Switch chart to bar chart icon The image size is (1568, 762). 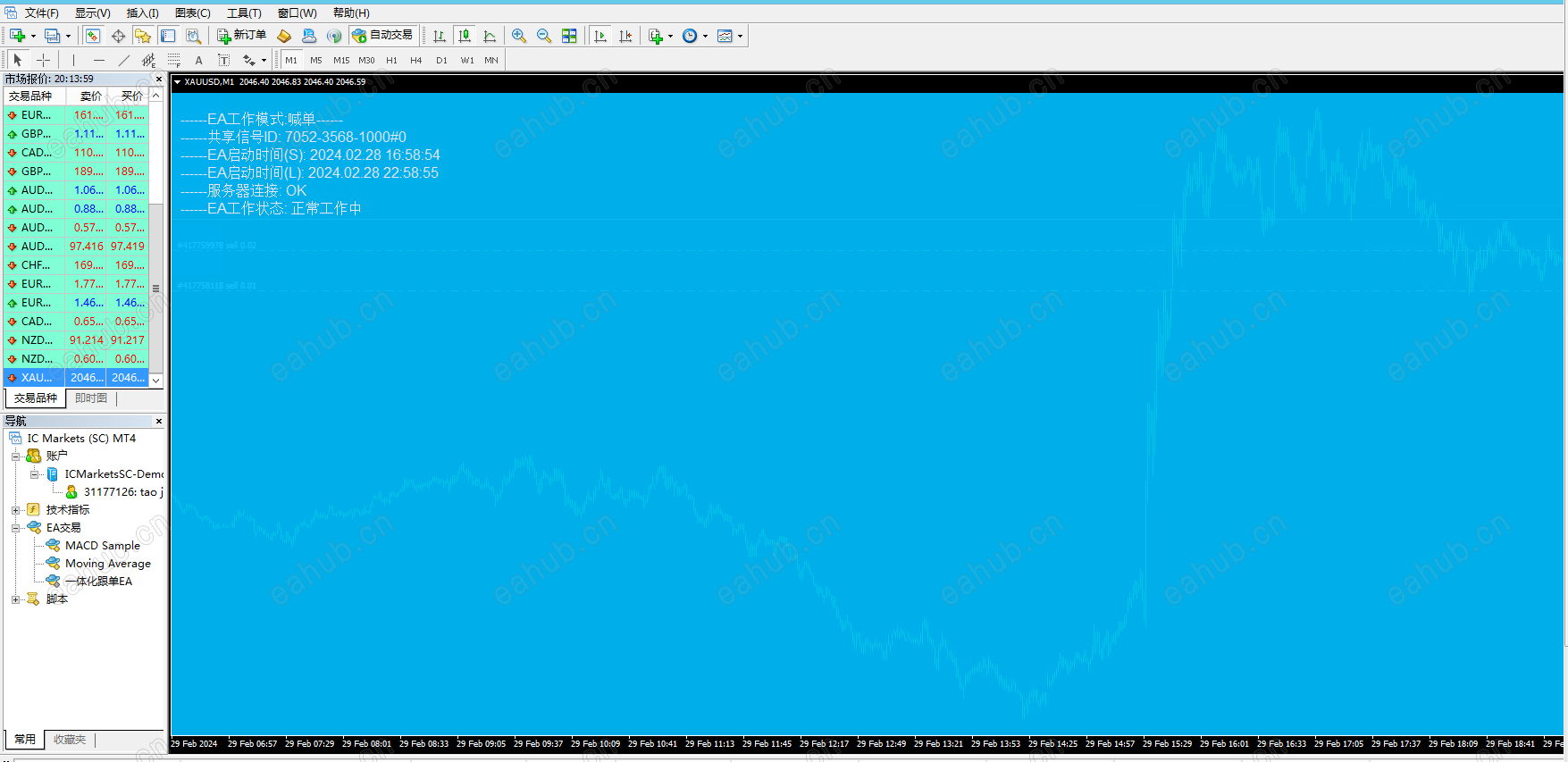[x=440, y=36]
